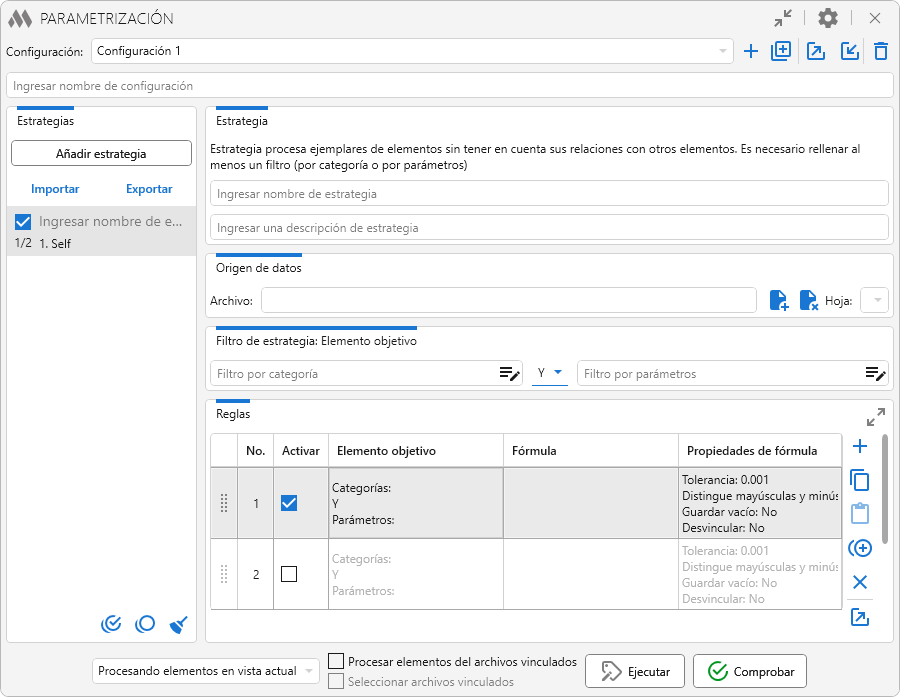900x697 pixels.
Task: Open the Y logical operator dropdown
Action: click(x=550, y=373)
